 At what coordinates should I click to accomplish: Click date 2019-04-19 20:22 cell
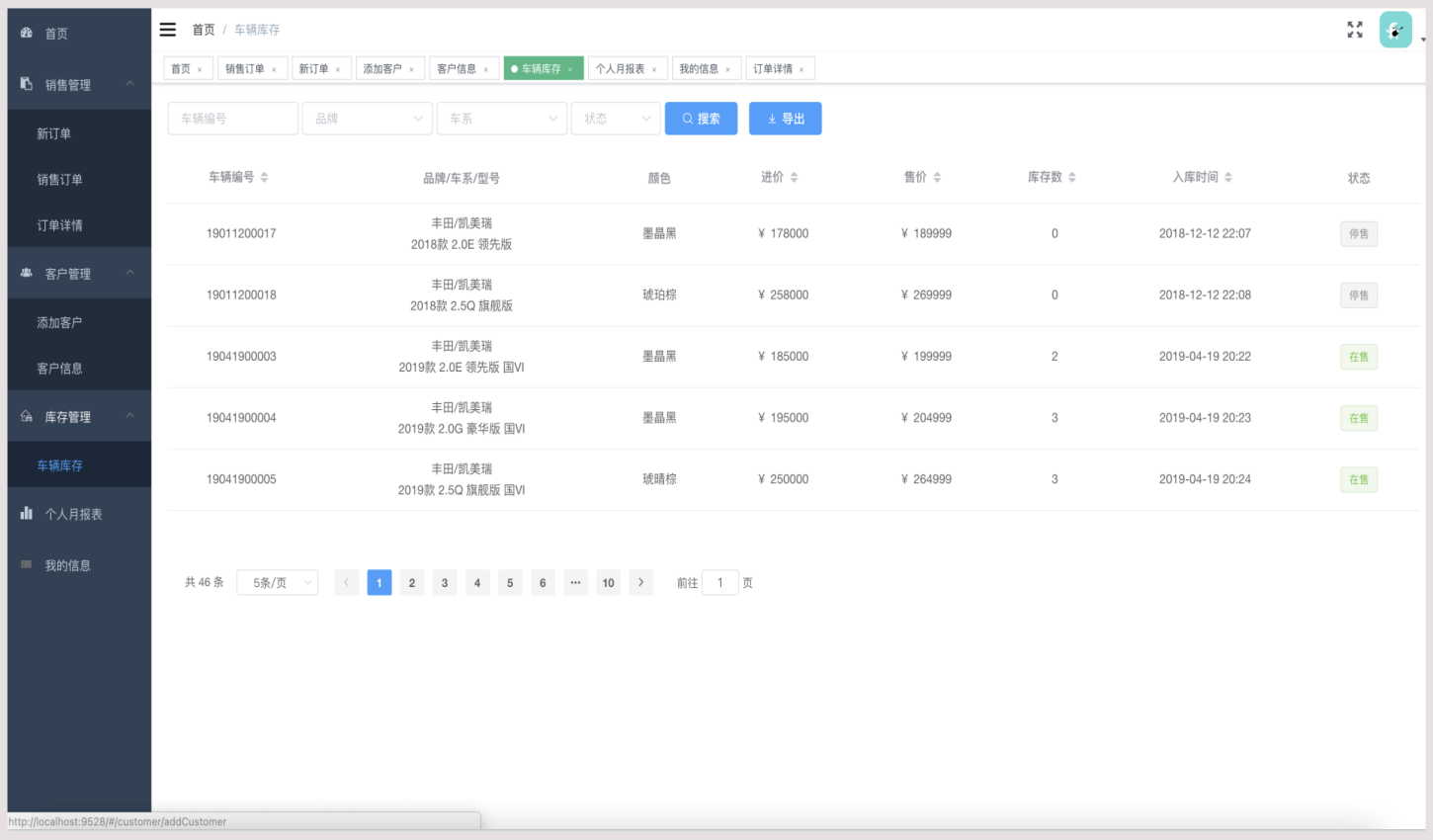coord(1205,357)
